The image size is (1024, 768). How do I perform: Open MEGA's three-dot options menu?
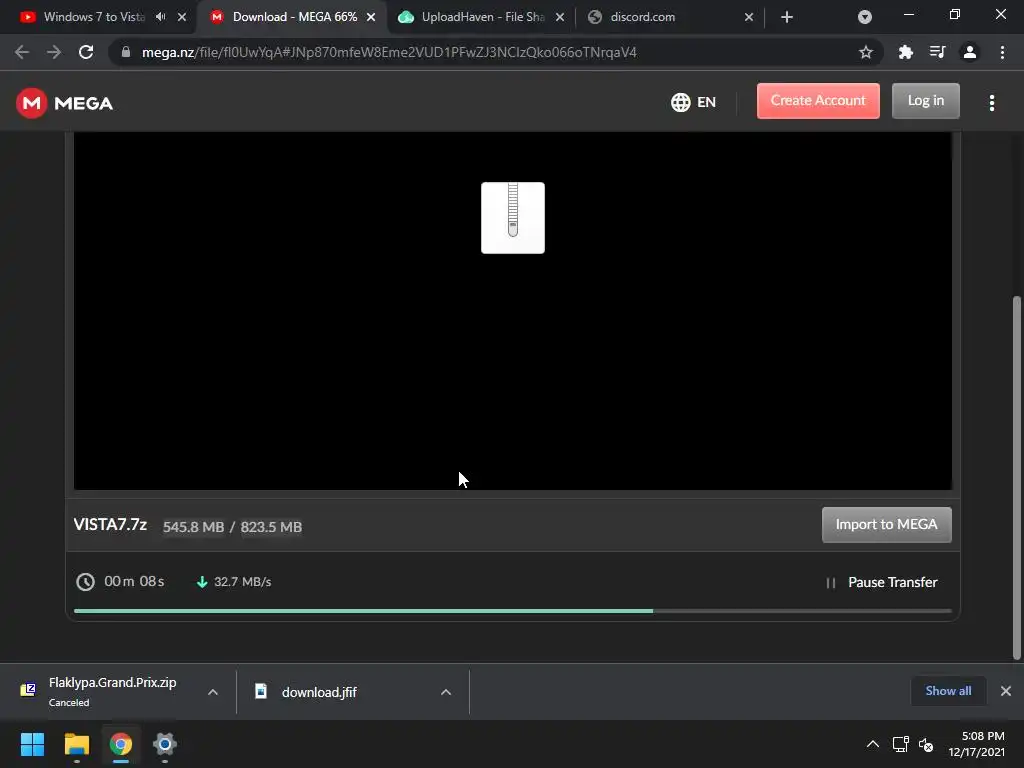tap(992, 103)
